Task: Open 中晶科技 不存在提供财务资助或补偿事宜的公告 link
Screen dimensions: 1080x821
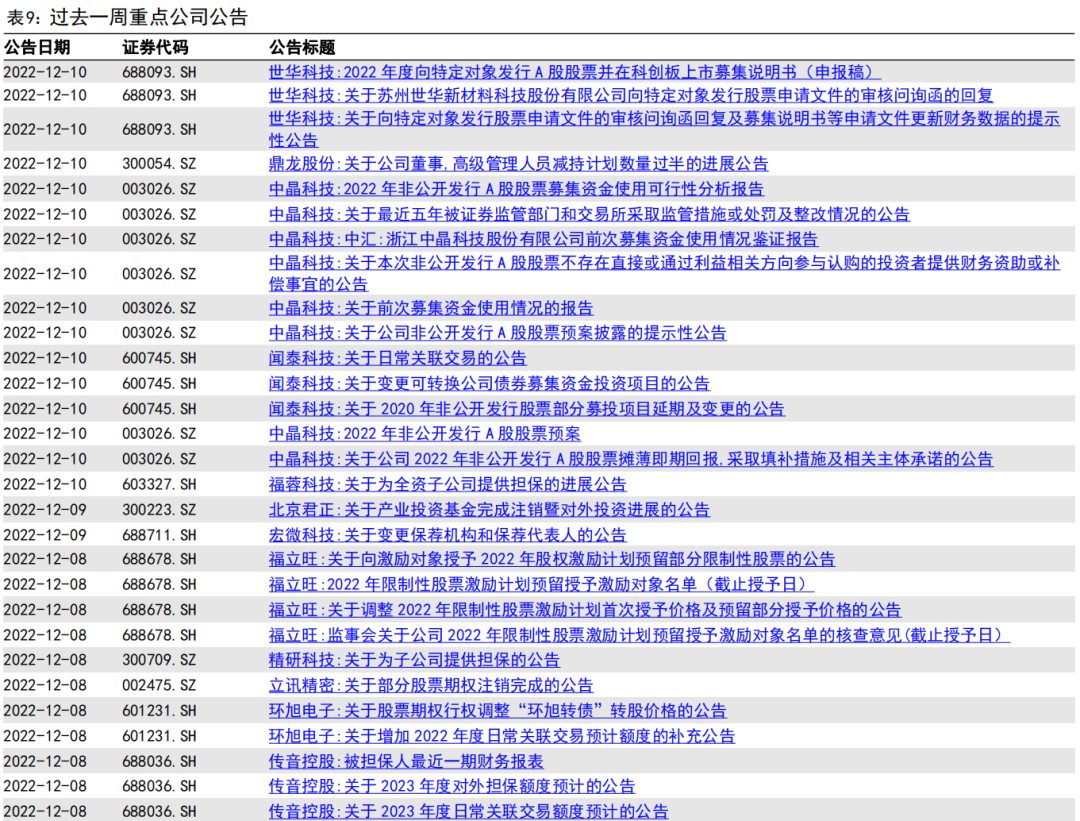Action: [x=664, y=273]
